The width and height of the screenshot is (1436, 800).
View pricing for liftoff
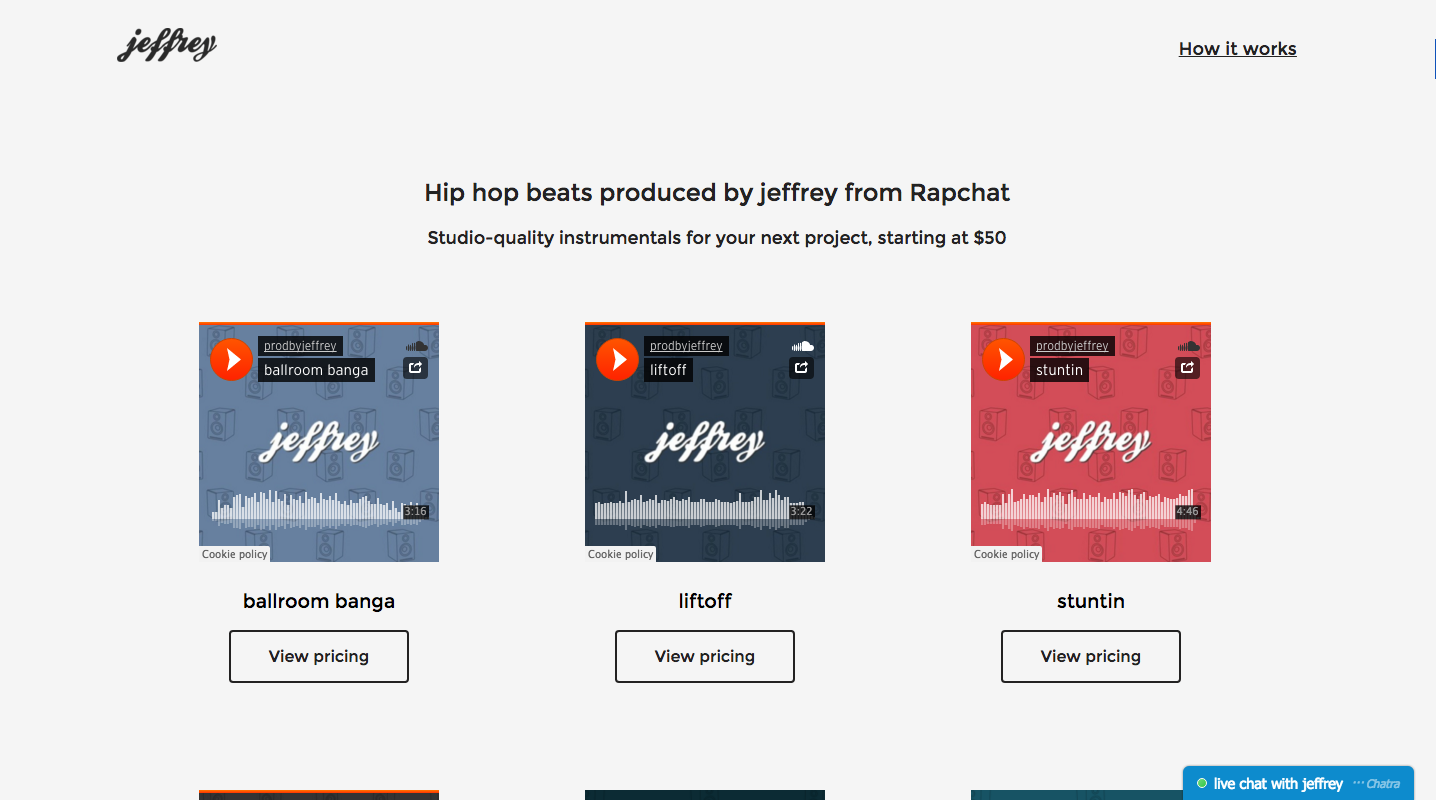coord(704,656)
